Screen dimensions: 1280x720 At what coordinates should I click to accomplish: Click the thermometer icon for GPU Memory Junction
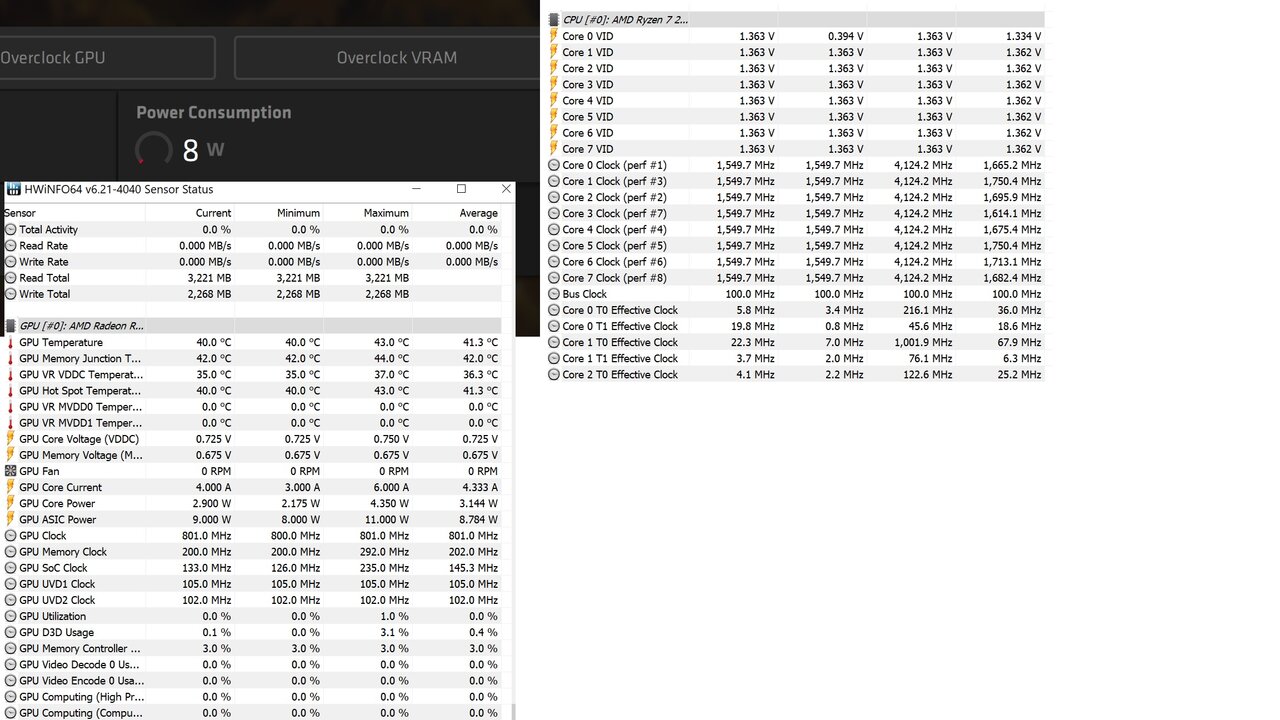pos(10,358)
